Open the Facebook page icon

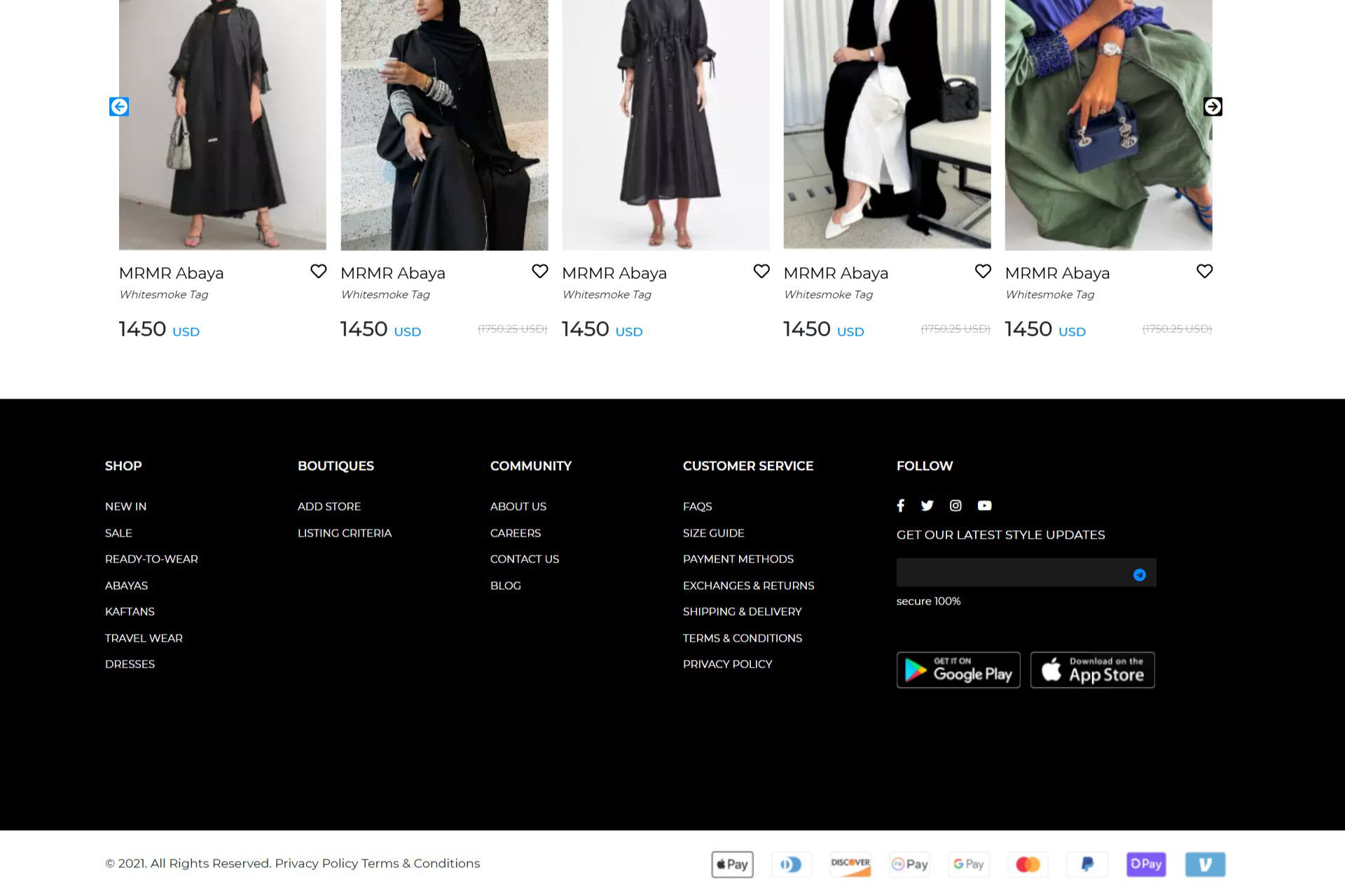point(900,506)
